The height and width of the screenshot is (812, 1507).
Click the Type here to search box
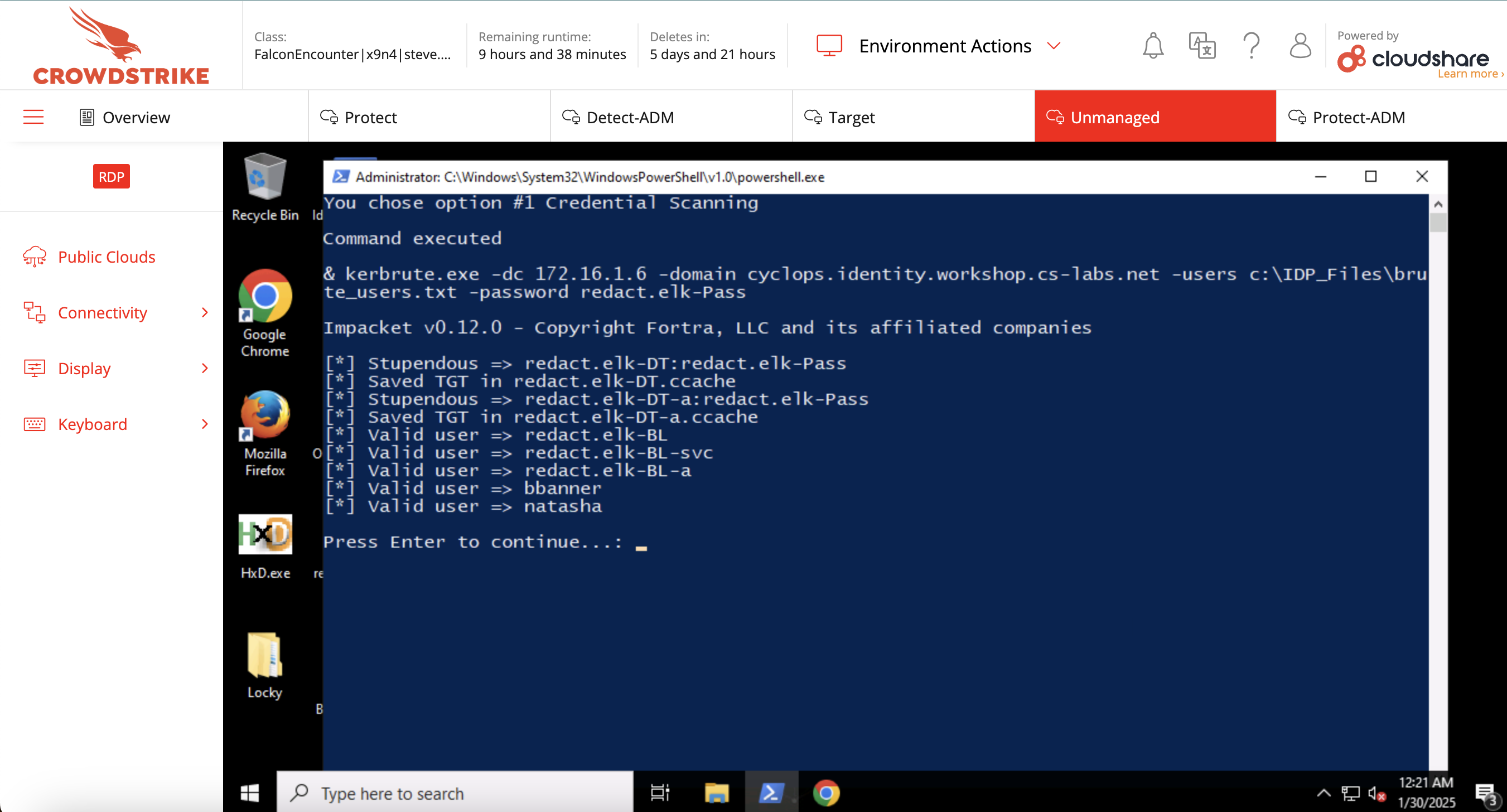pos(455,792)
